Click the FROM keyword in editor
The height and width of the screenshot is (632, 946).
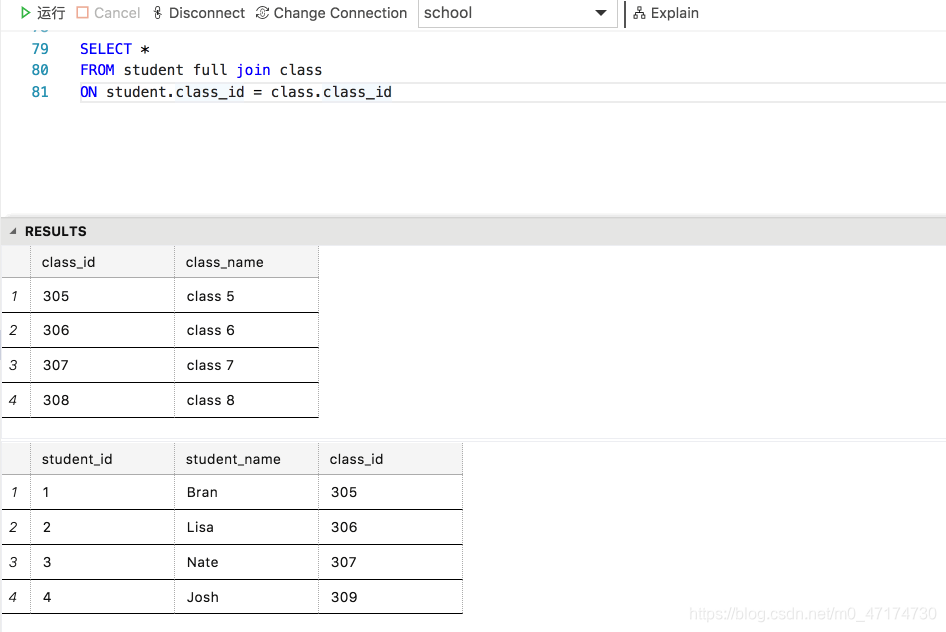click(x=97, y=70)
